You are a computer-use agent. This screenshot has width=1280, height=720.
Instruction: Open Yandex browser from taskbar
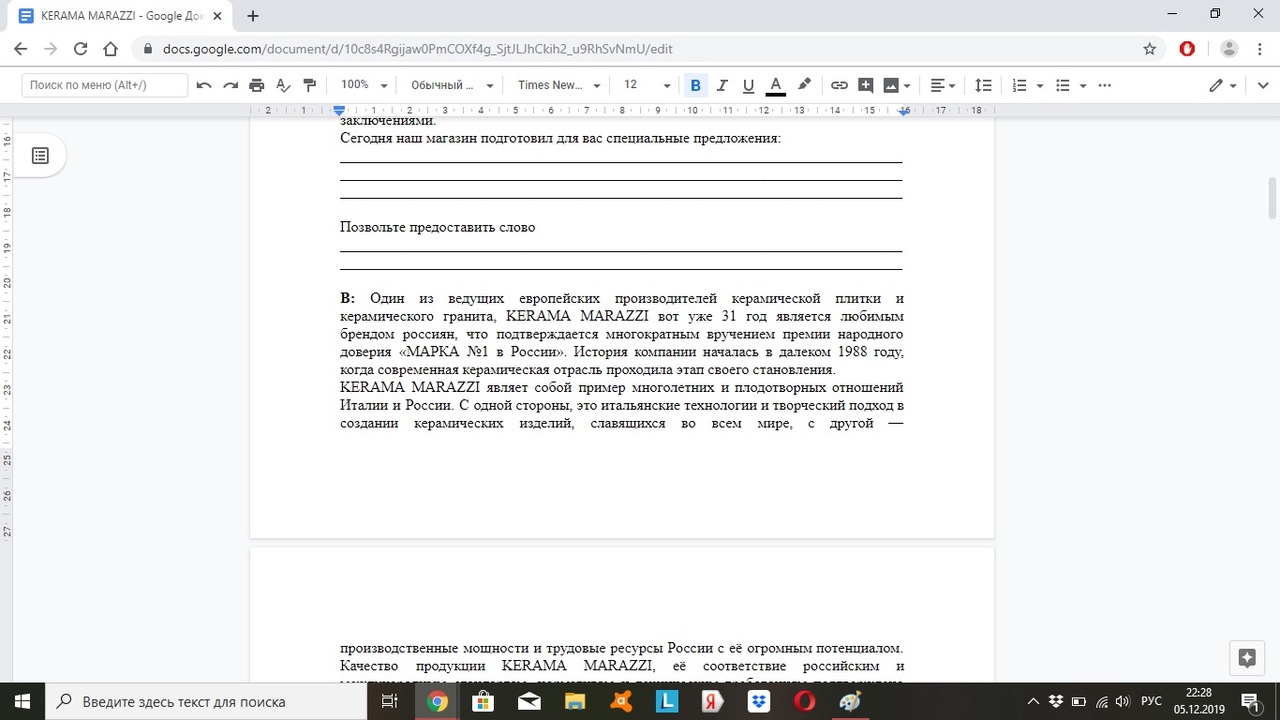click(713, 701)
